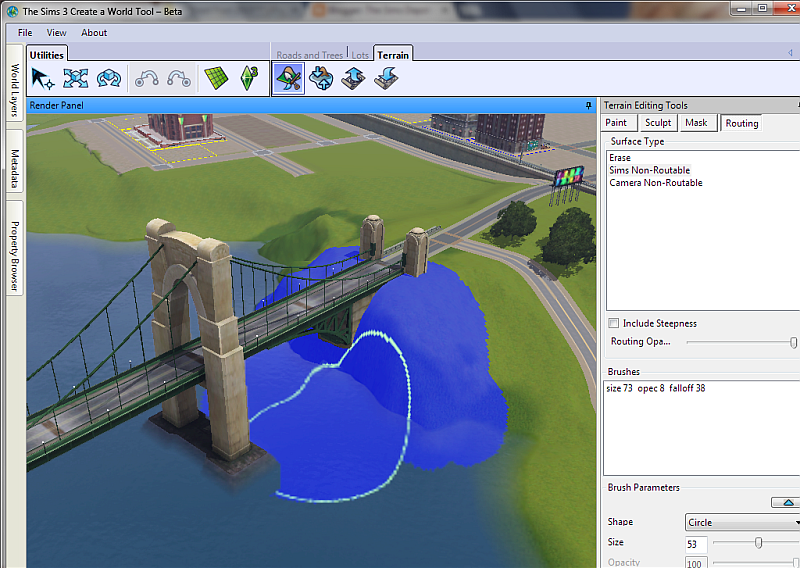Viewport: 800px width, 568px height.
Task: Click the brush Size input field
Action: 697,543
